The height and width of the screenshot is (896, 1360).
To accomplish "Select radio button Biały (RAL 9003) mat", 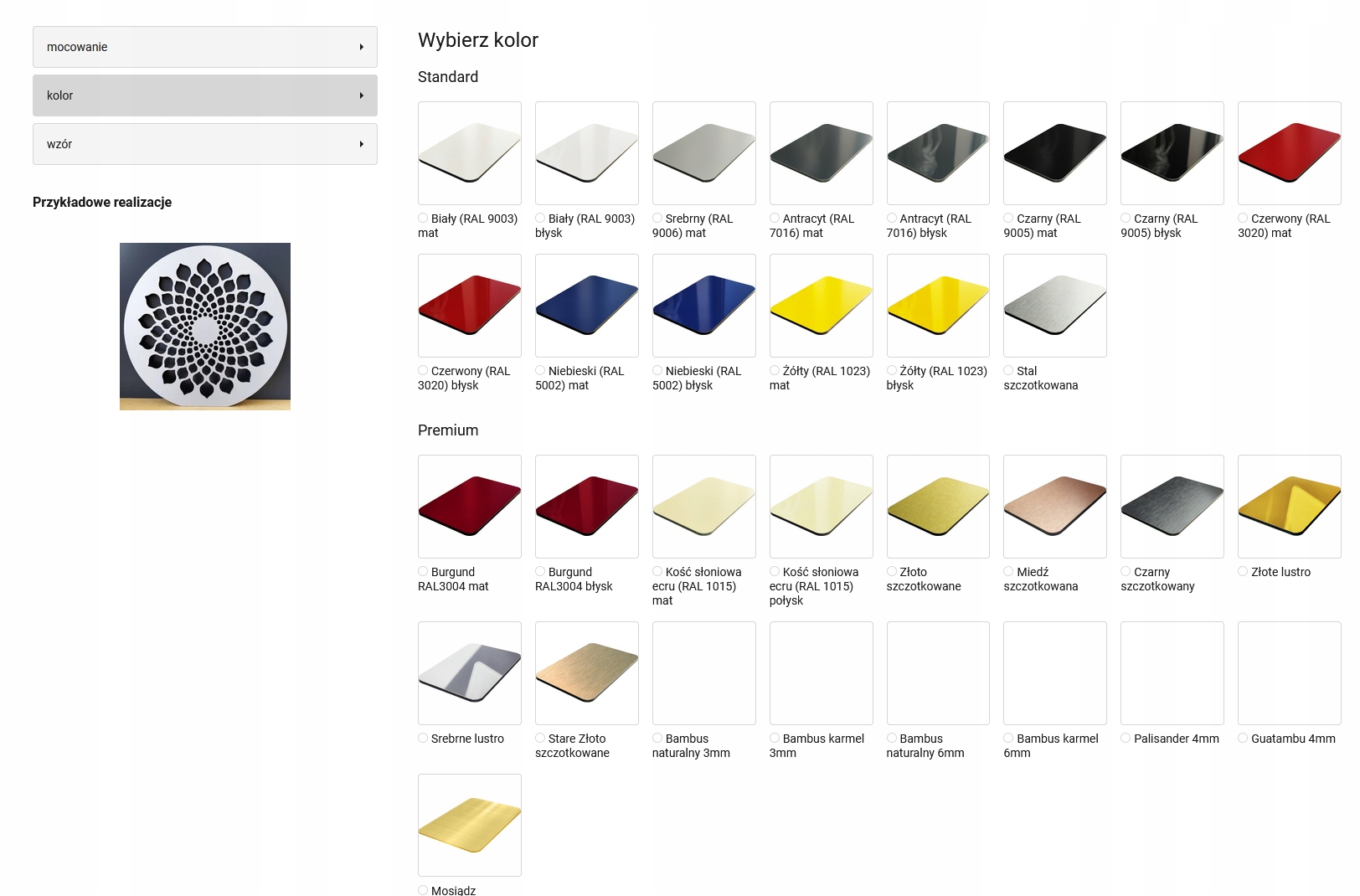I will 423,219.
